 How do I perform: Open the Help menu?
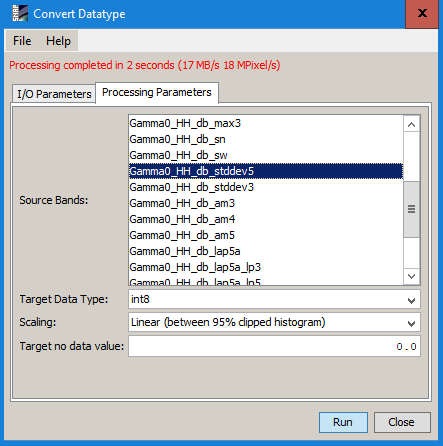[x=58, y=41]
